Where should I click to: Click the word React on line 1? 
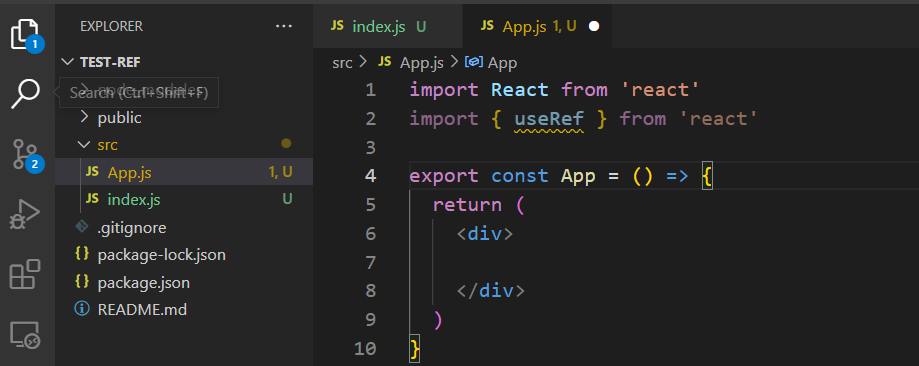(520, 90)
